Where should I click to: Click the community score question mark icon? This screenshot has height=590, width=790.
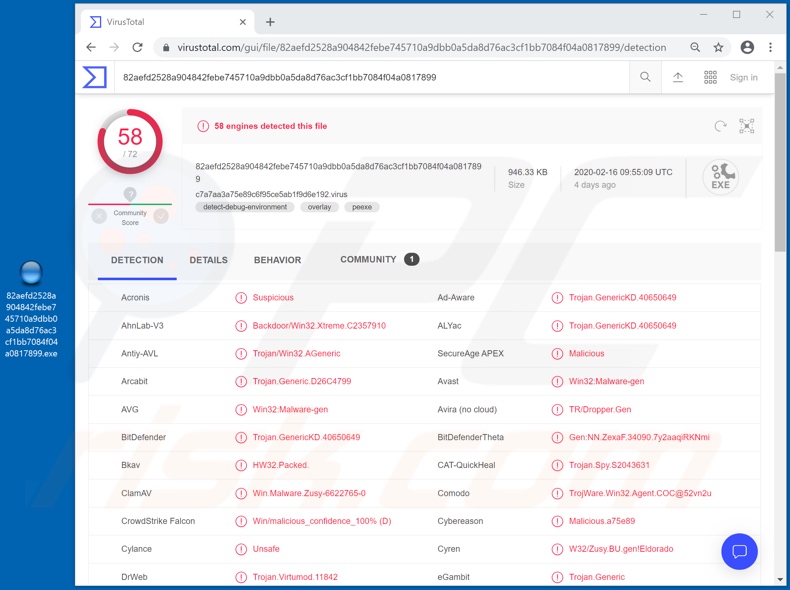130,194
